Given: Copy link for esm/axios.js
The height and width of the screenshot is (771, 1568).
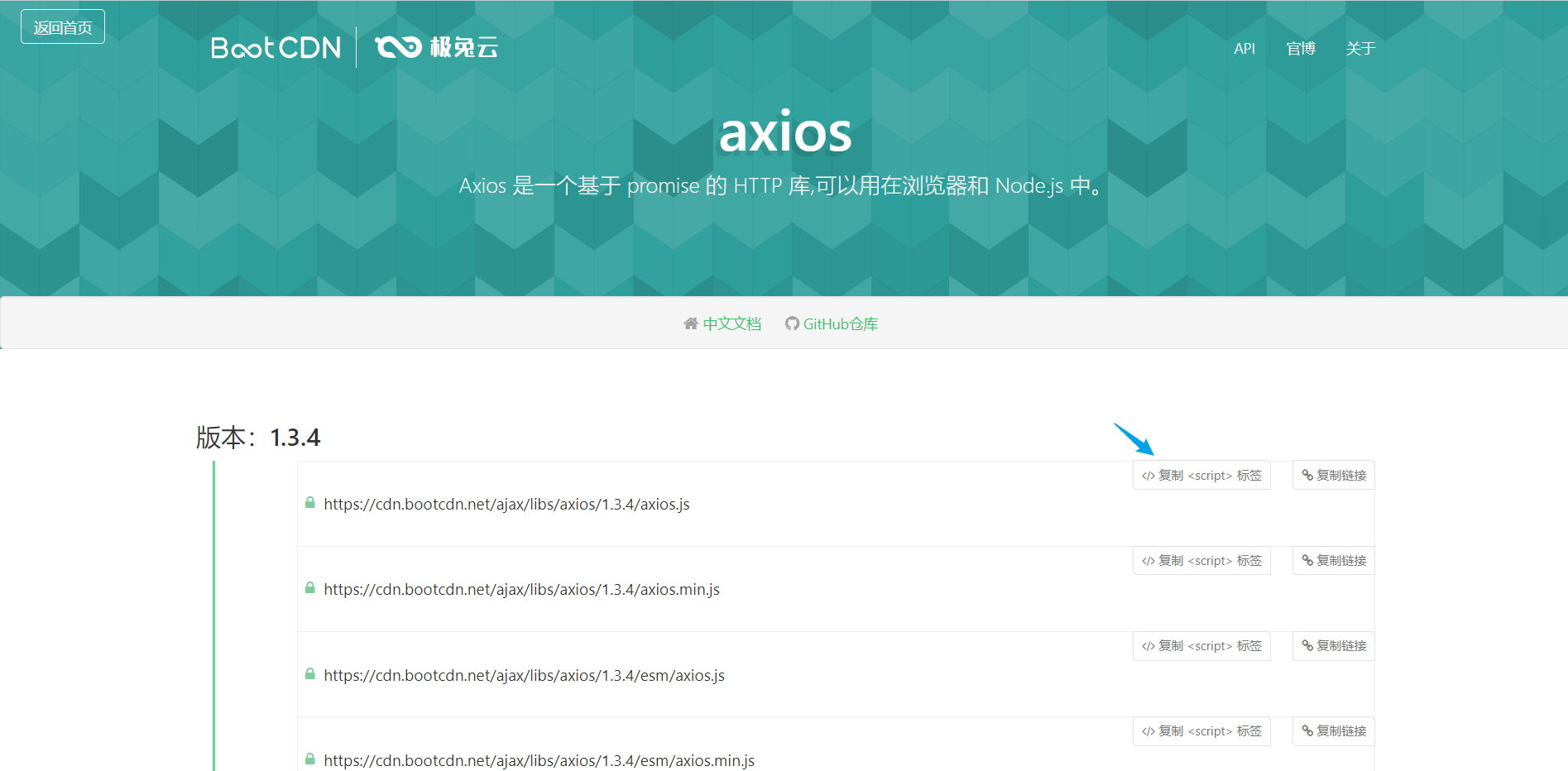Looking at the screenshot, I should [1333, 646].
